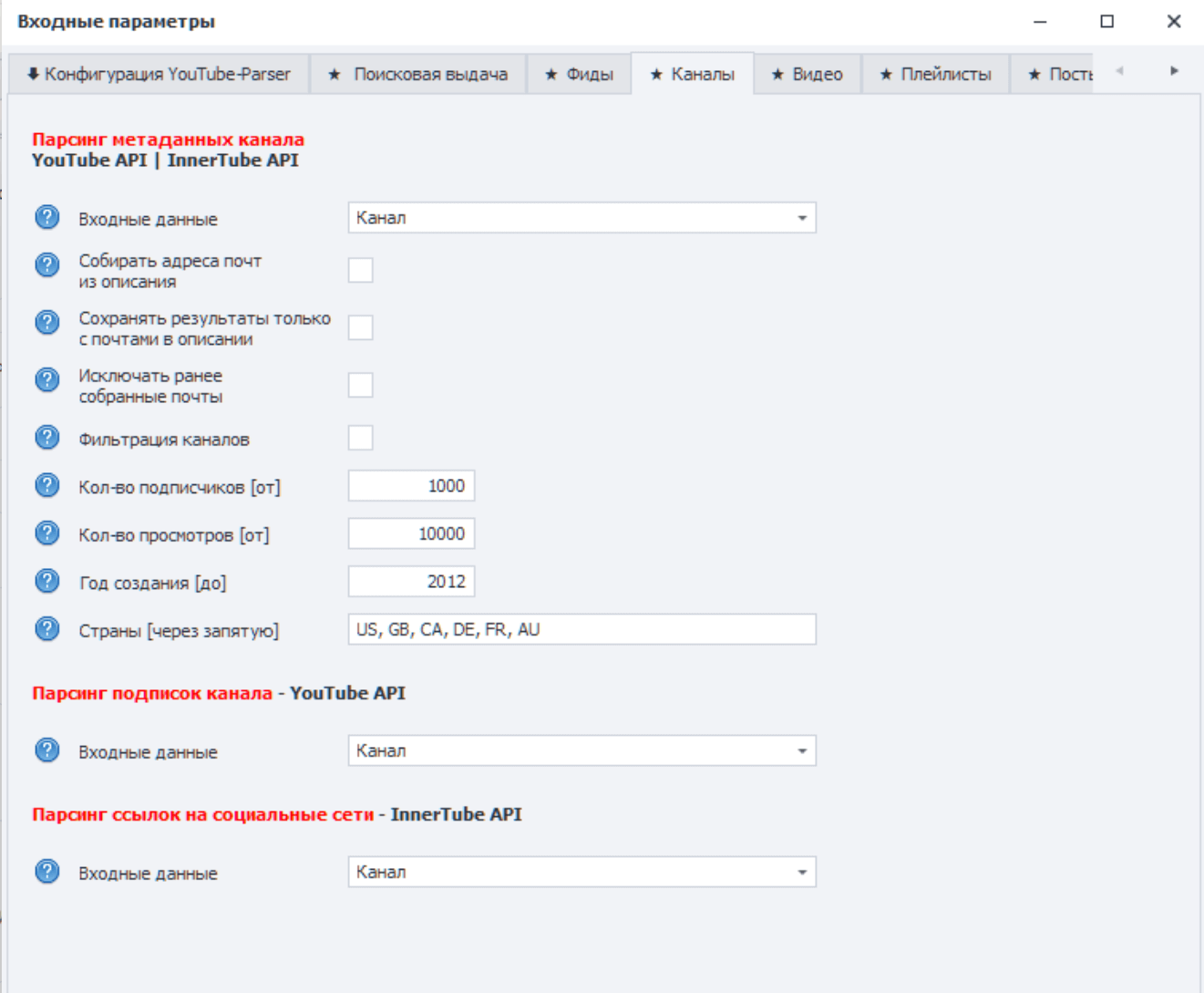Show help for Кол-во просмотров [от]

[x=47, y=533]
